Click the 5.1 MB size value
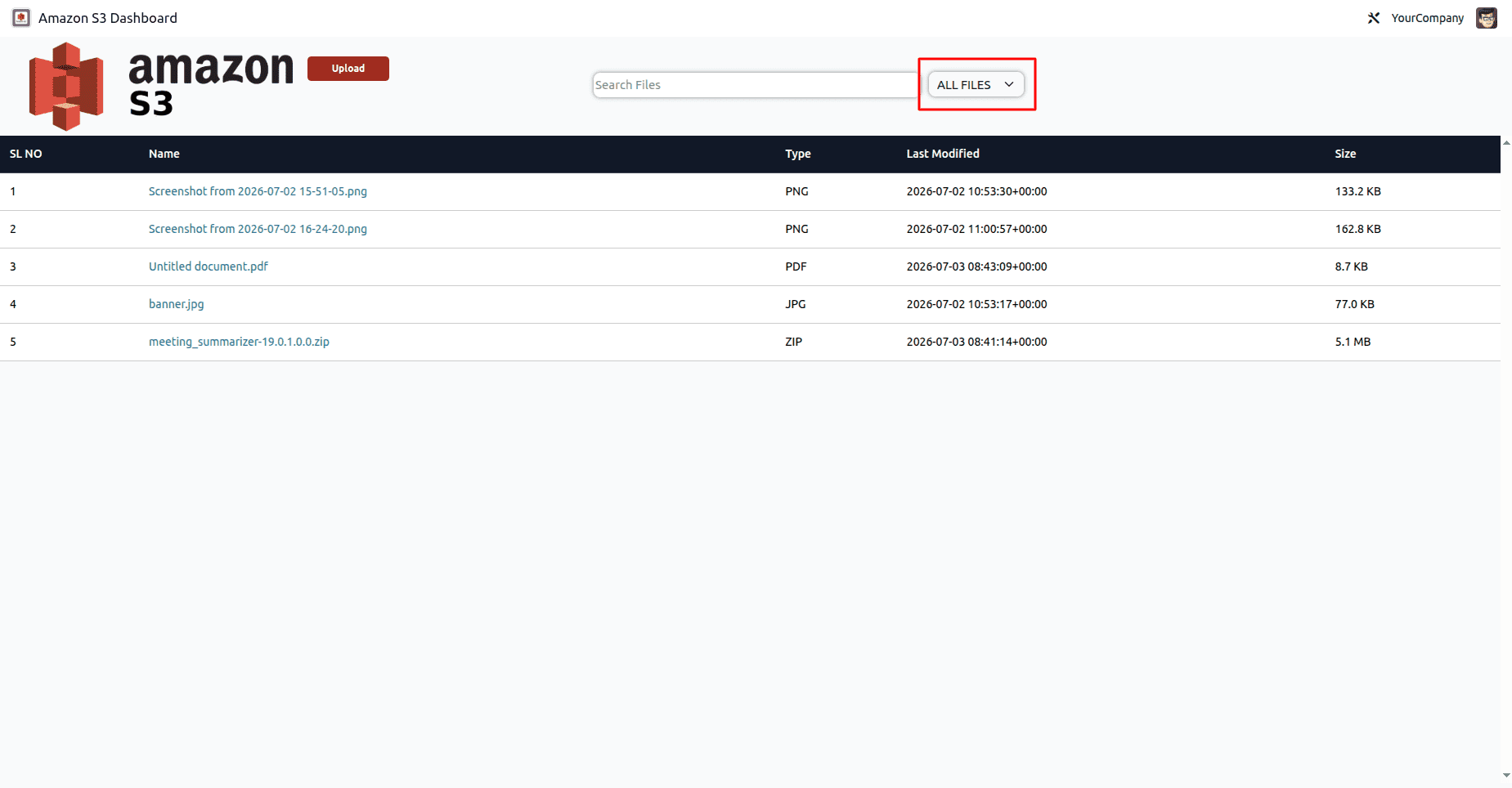Image resolution: width=1512 pixels, height=788 pixels. coord(1353,342)
